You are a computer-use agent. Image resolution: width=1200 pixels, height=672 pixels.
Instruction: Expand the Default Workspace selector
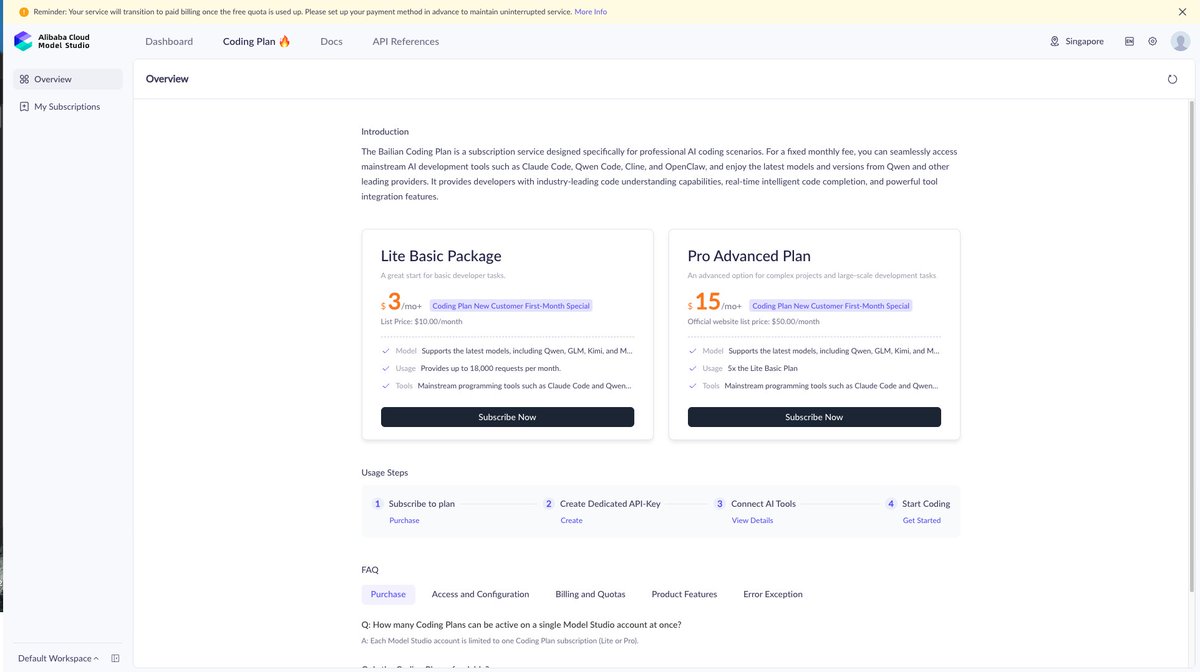tap(58, 658)
